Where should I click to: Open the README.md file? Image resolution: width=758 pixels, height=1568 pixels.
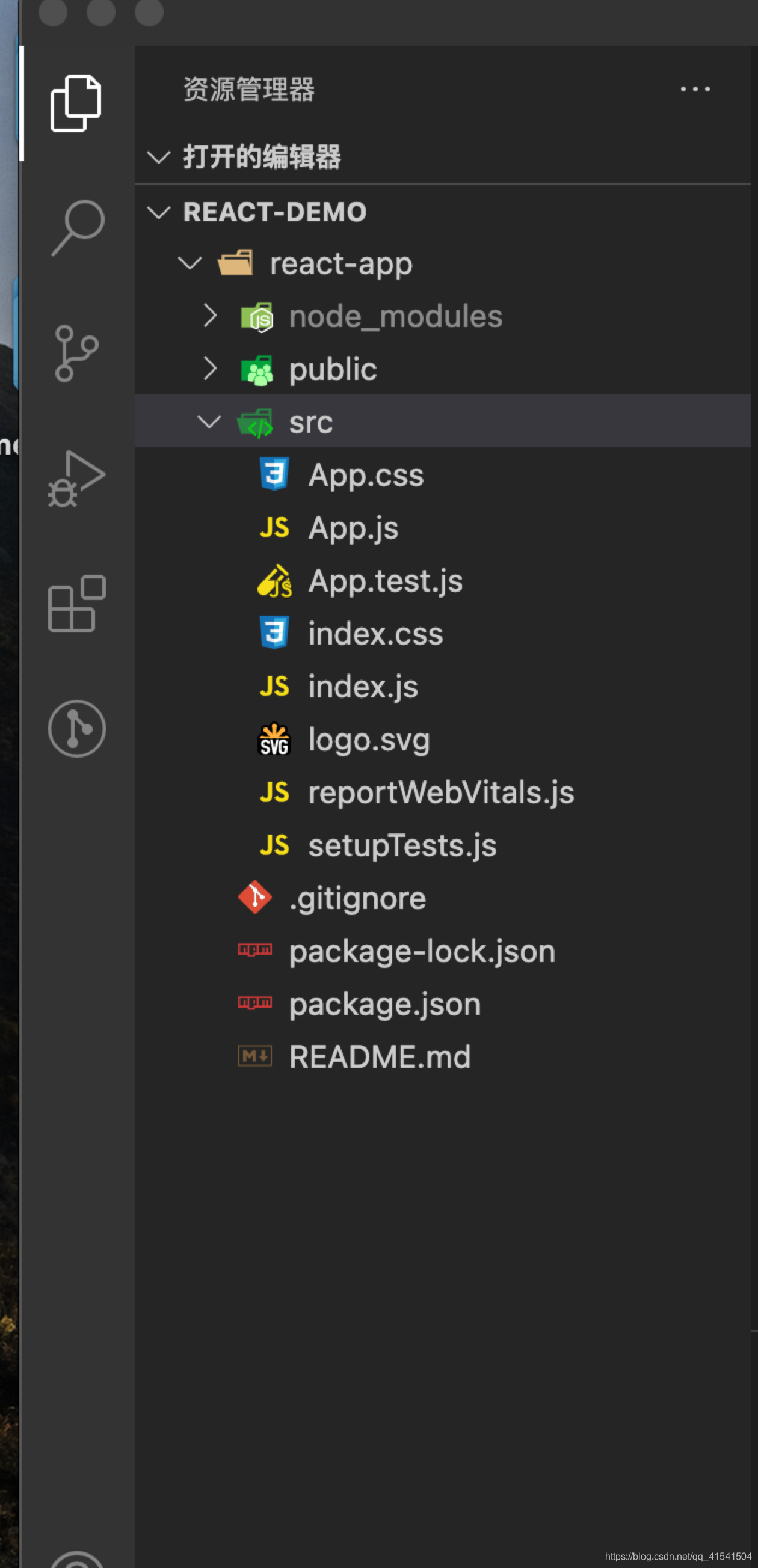pyautogui.click(x=380, y=1057)
